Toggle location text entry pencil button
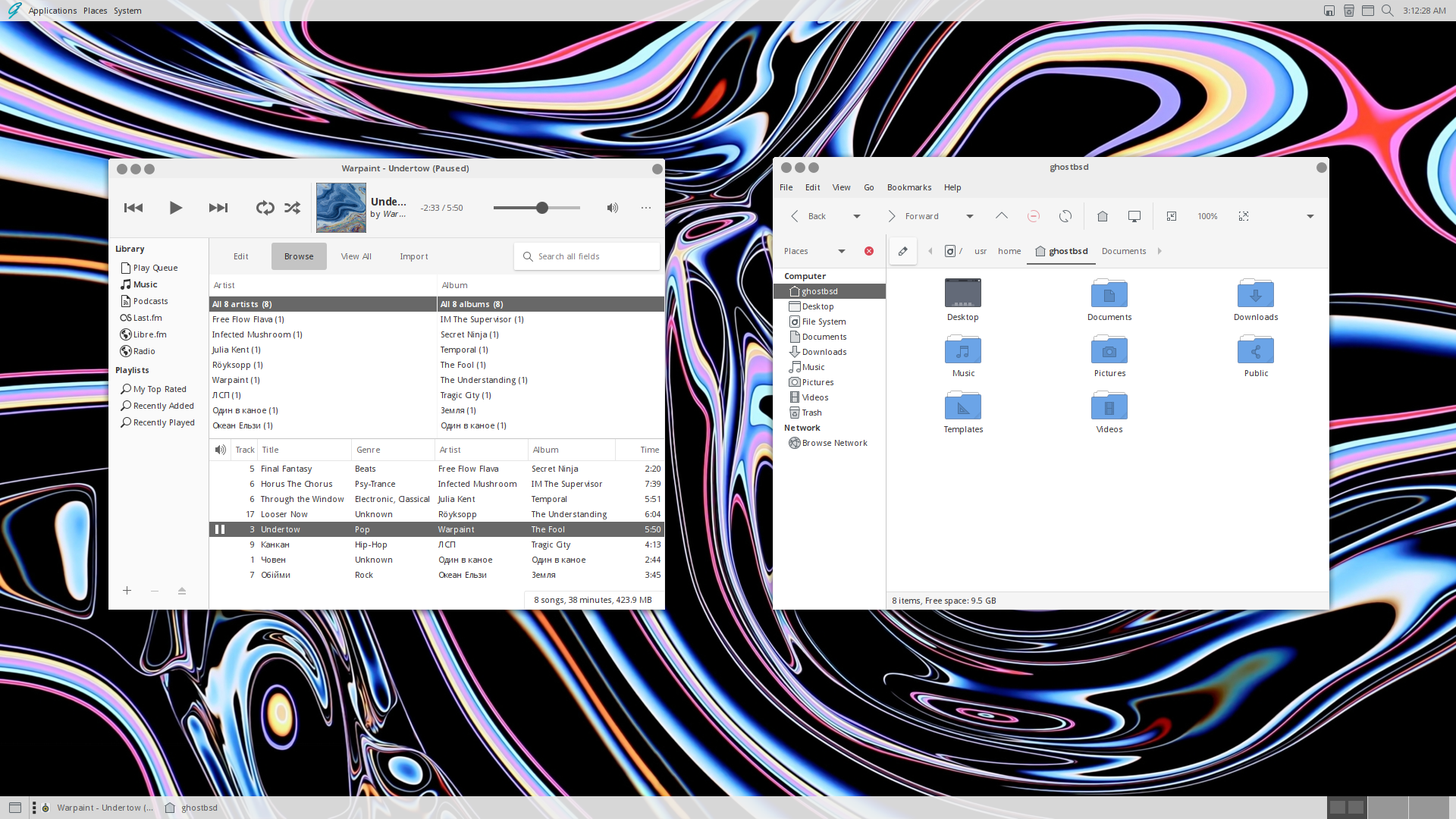The height and width of the screenshot is (819, 1456). (x=902, y=251)
